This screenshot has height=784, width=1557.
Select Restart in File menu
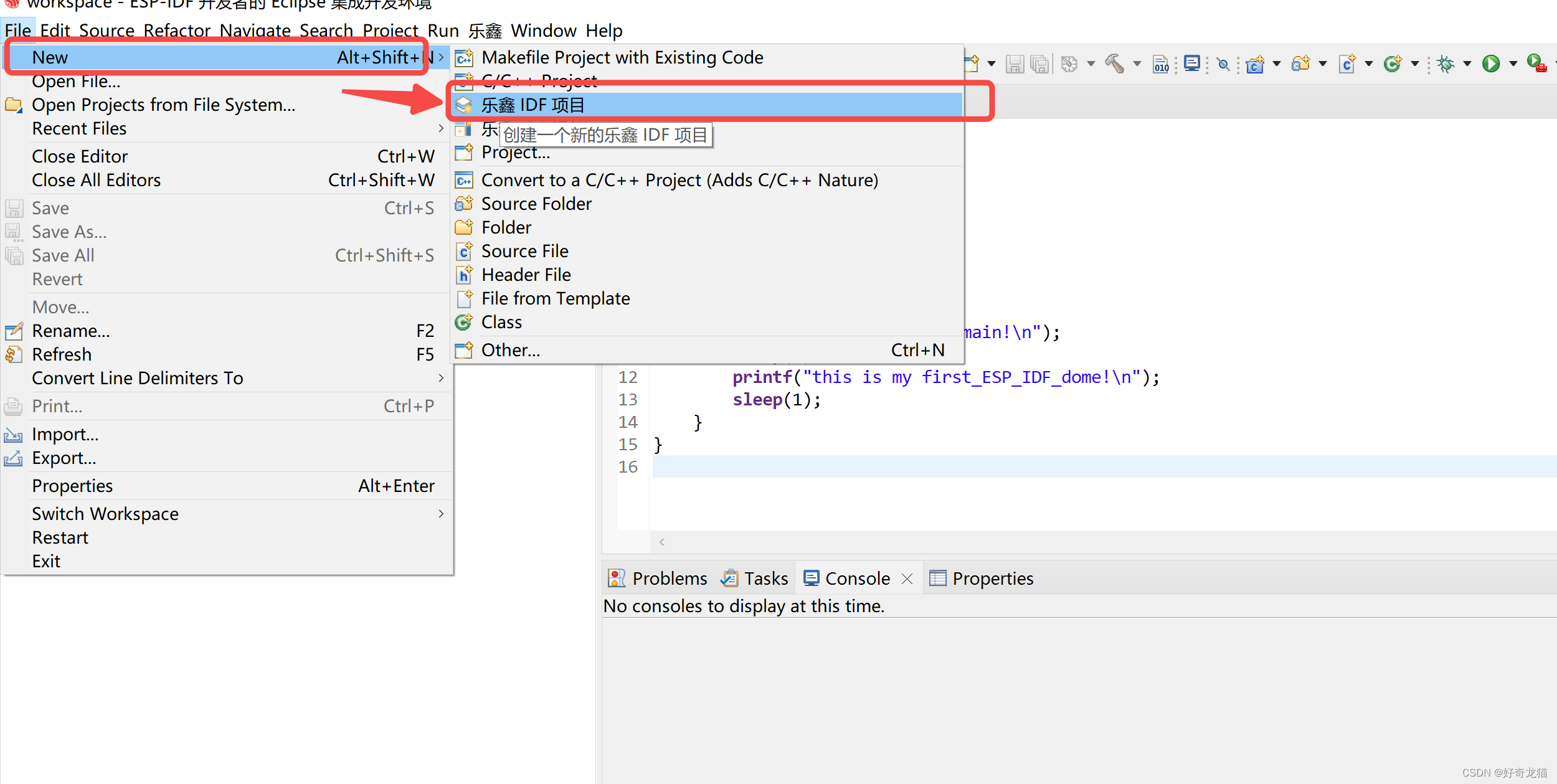pyautogui.click(x=227, y=537)
